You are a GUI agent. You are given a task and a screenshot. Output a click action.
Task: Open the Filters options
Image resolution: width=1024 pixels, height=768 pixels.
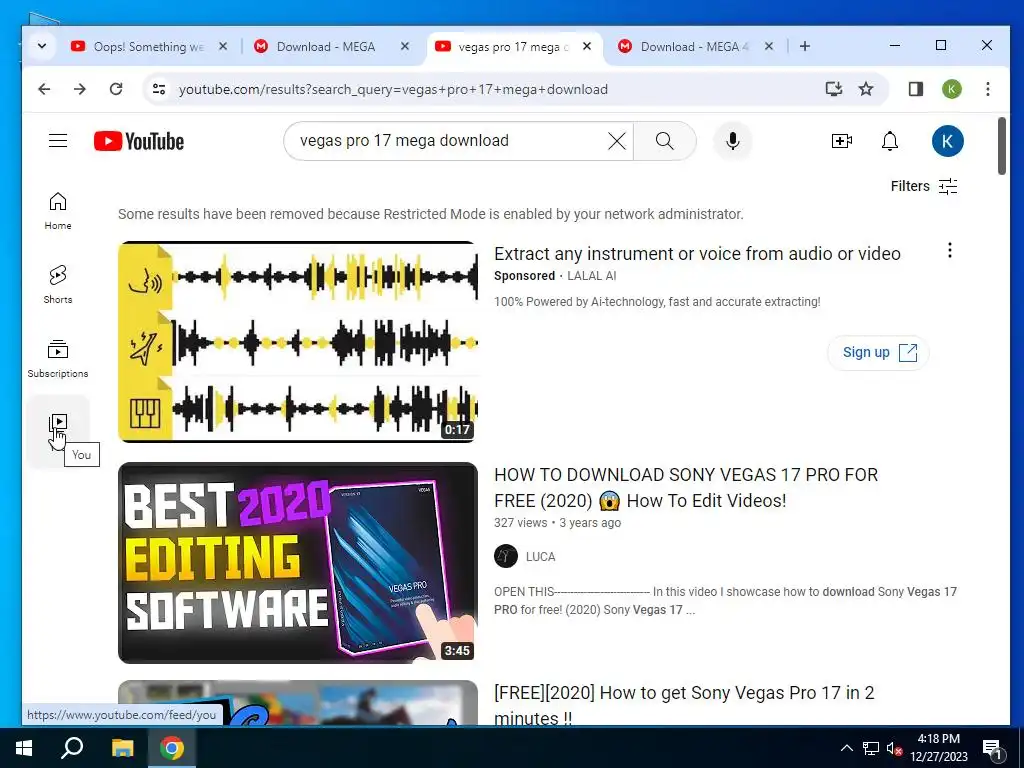924,186
